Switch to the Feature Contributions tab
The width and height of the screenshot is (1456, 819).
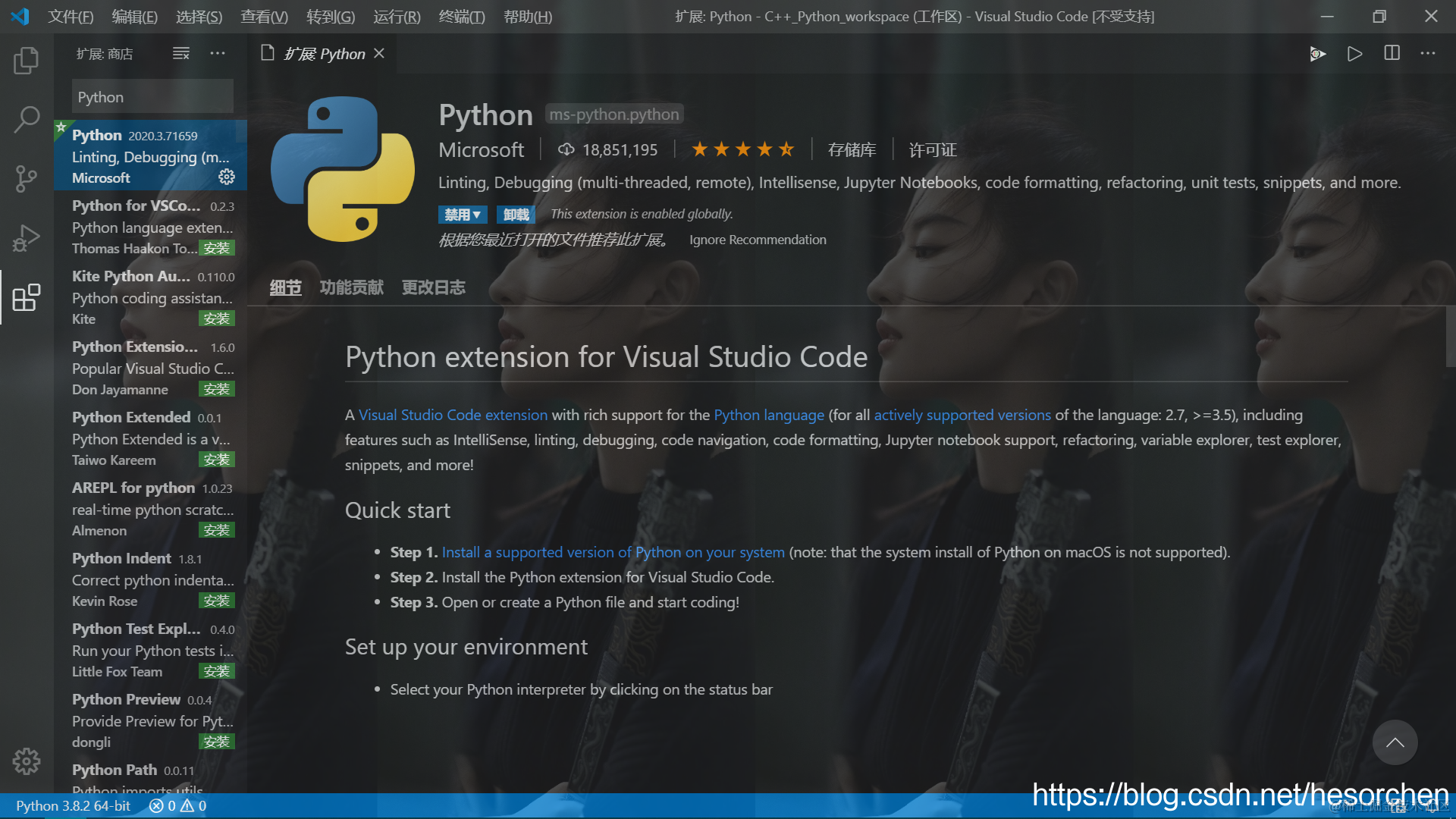[x=352, y=287]
